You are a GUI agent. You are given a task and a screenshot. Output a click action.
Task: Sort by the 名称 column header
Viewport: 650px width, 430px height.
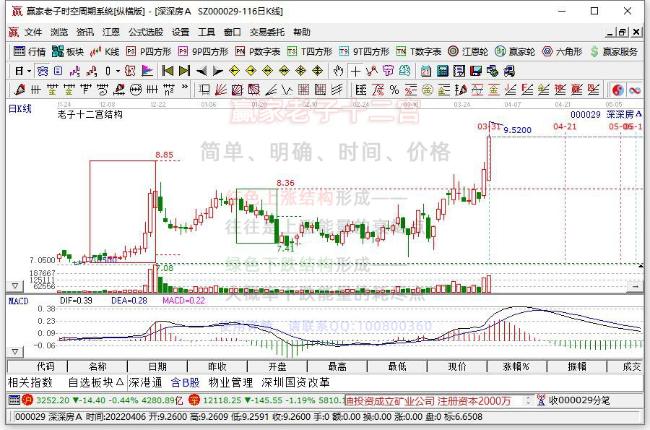(x=97, y=367)
